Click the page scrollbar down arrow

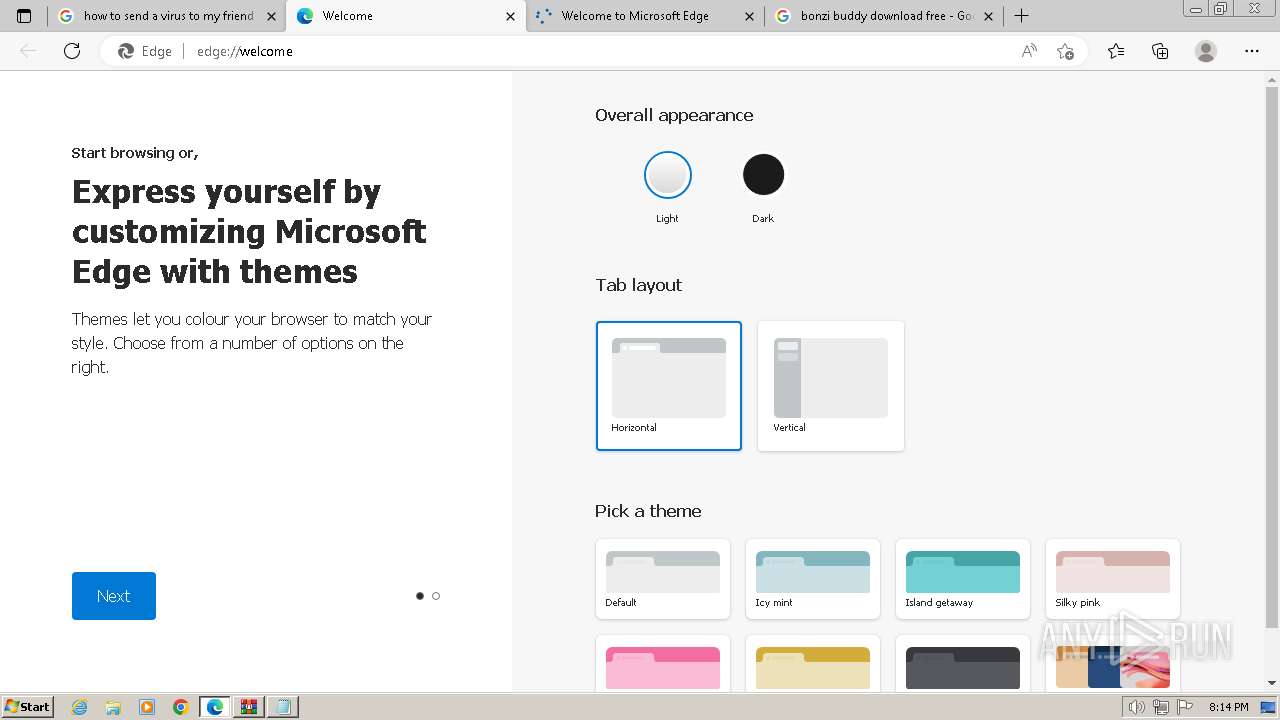point(1272,683)
